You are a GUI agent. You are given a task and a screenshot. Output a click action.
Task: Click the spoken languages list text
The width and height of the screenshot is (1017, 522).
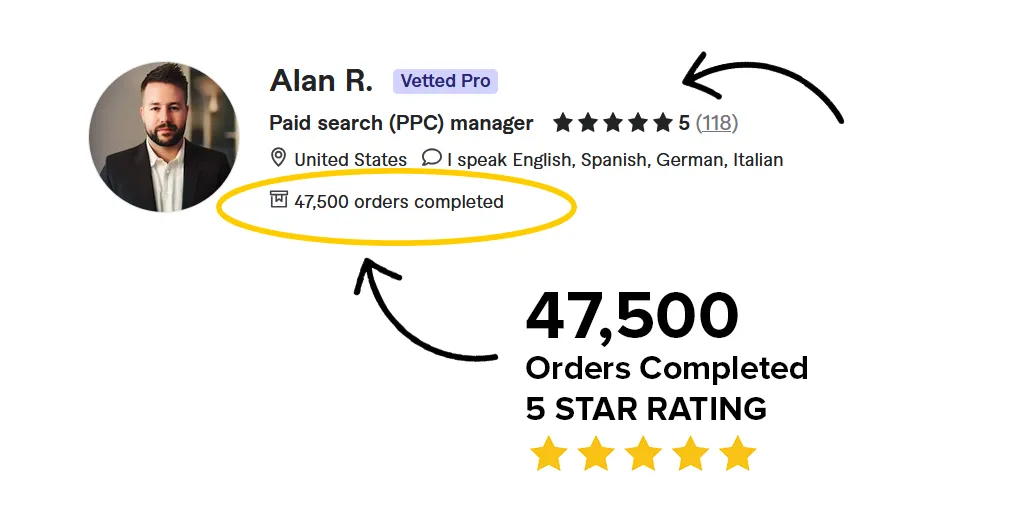pos(615,159)
